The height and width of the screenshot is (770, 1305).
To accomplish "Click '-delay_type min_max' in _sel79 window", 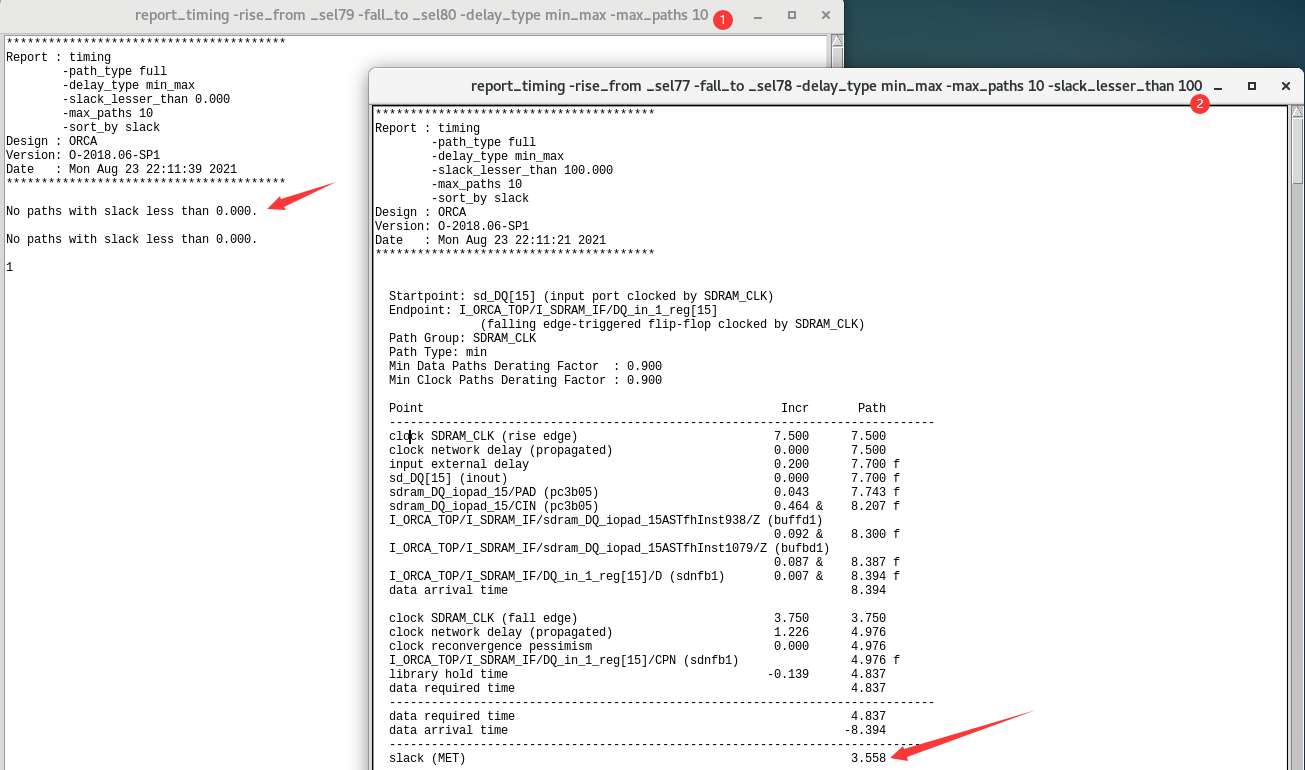I will (x=129, y=85).
